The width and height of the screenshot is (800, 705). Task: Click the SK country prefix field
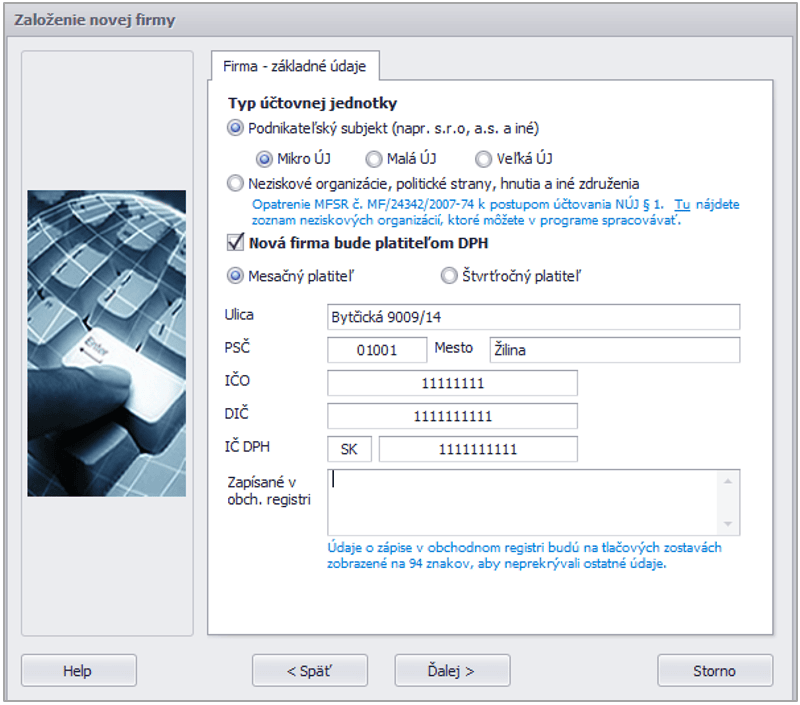coord(349,449)
